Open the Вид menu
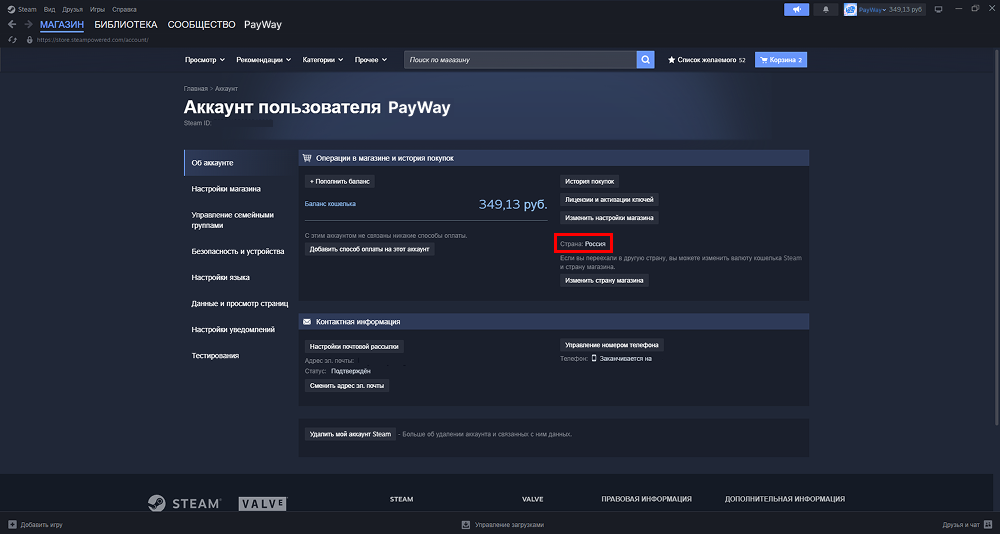 [49, 10]
